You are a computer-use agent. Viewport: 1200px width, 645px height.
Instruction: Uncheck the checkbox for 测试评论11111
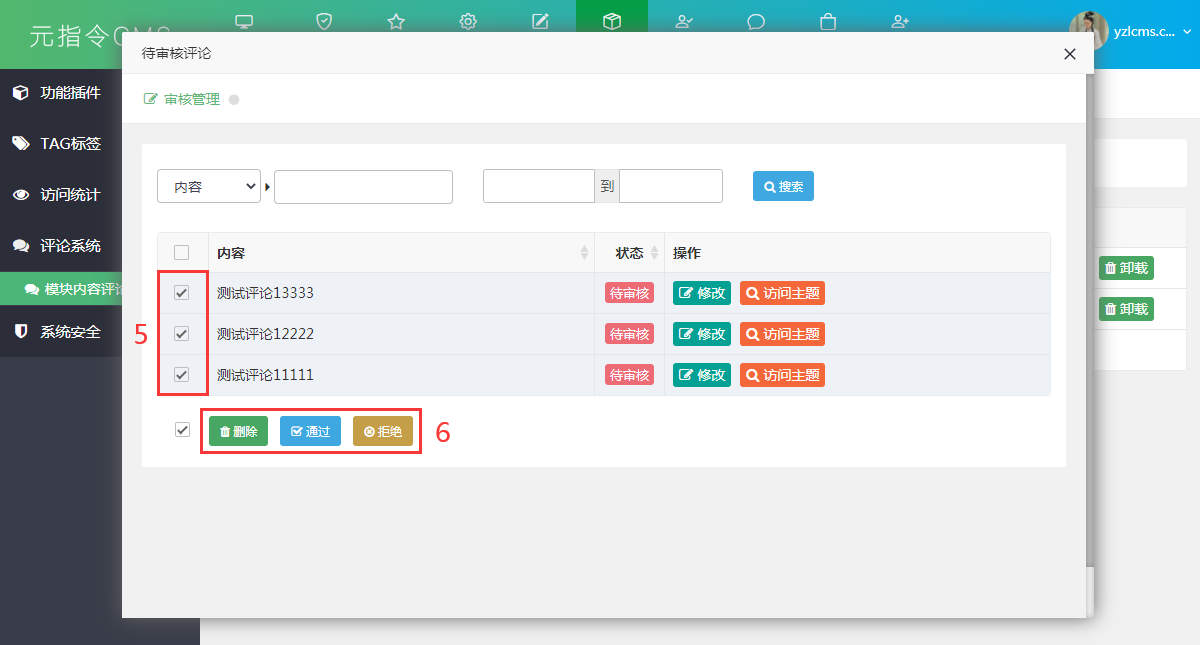pos(182,375)
